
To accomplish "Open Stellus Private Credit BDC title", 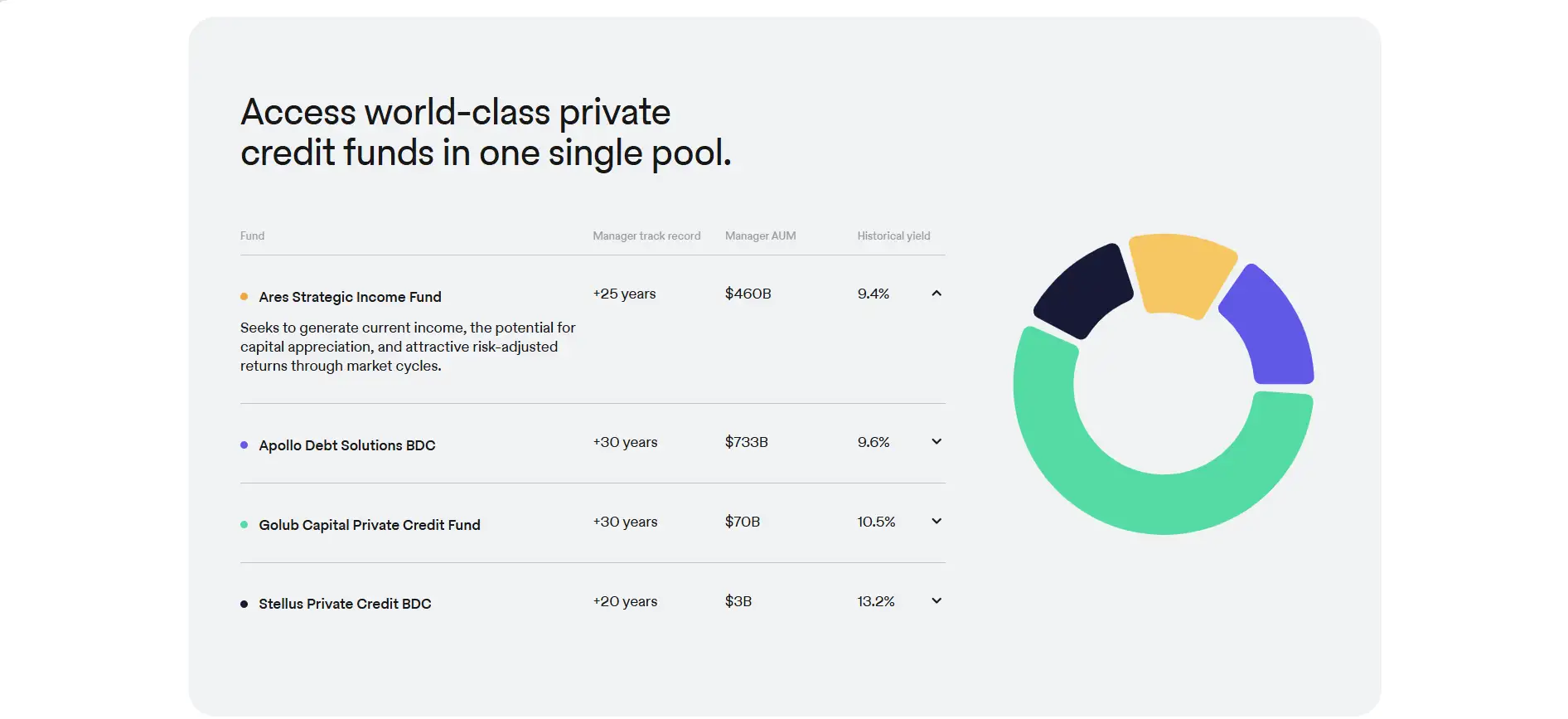I will point(345,604).
